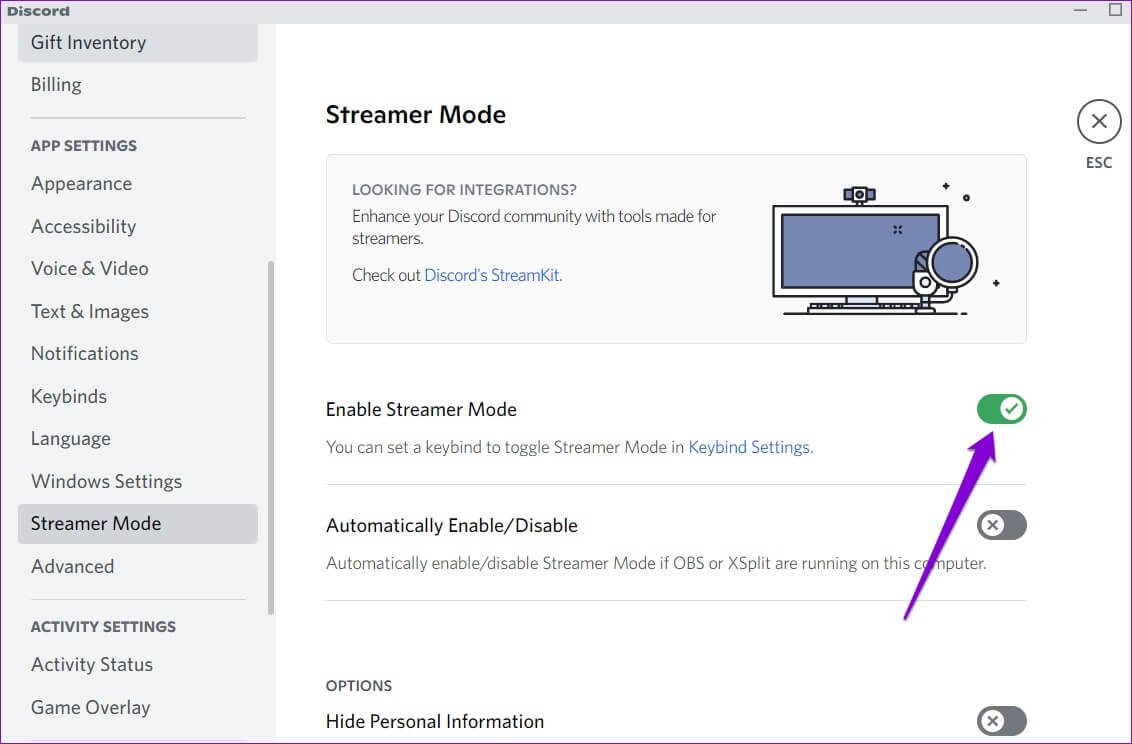Click the Streamer Mode page heading
1132x744 pixels.
click(416, 115)
